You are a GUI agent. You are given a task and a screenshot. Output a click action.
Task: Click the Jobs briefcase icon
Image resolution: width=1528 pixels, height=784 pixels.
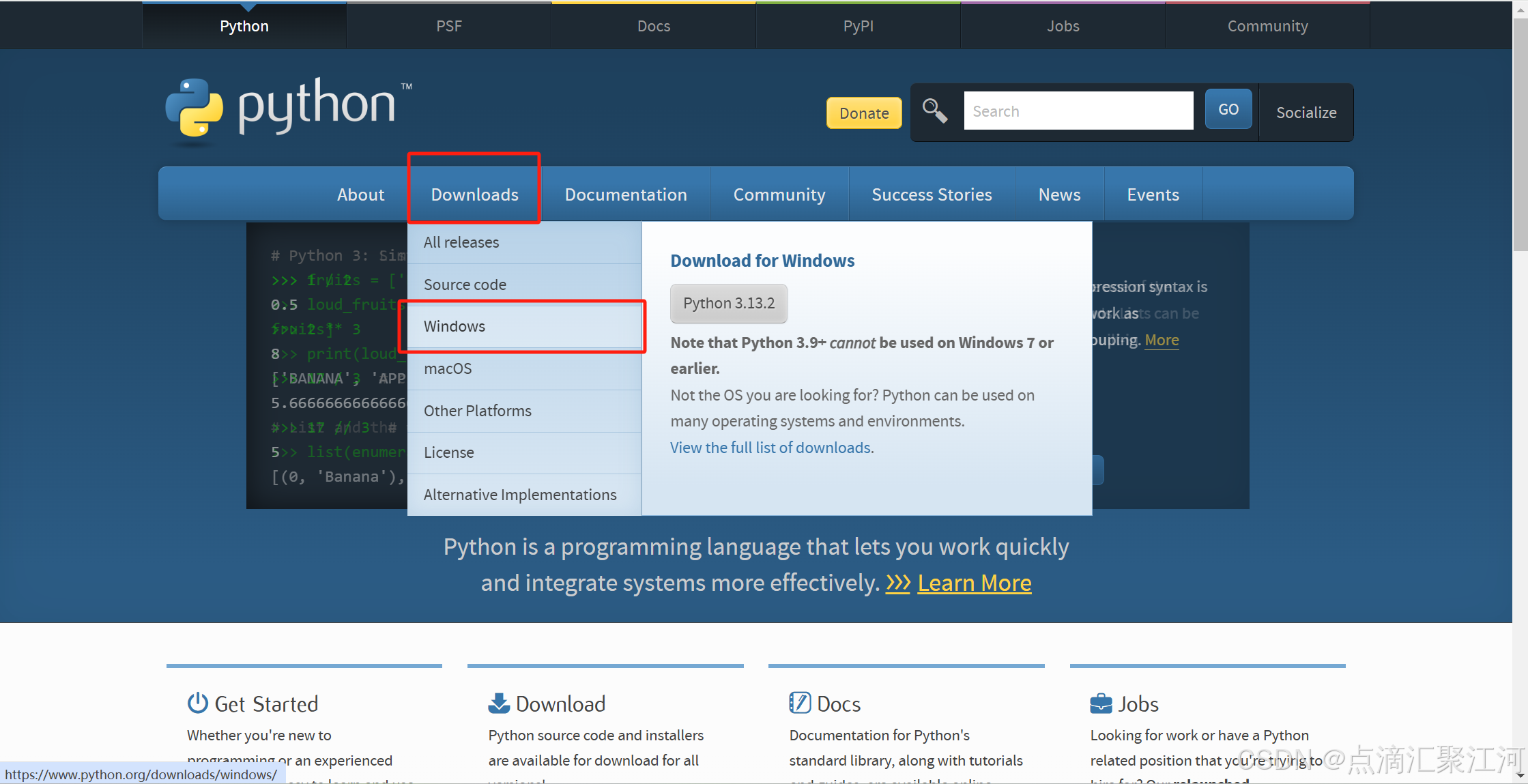coord(1101,703)
